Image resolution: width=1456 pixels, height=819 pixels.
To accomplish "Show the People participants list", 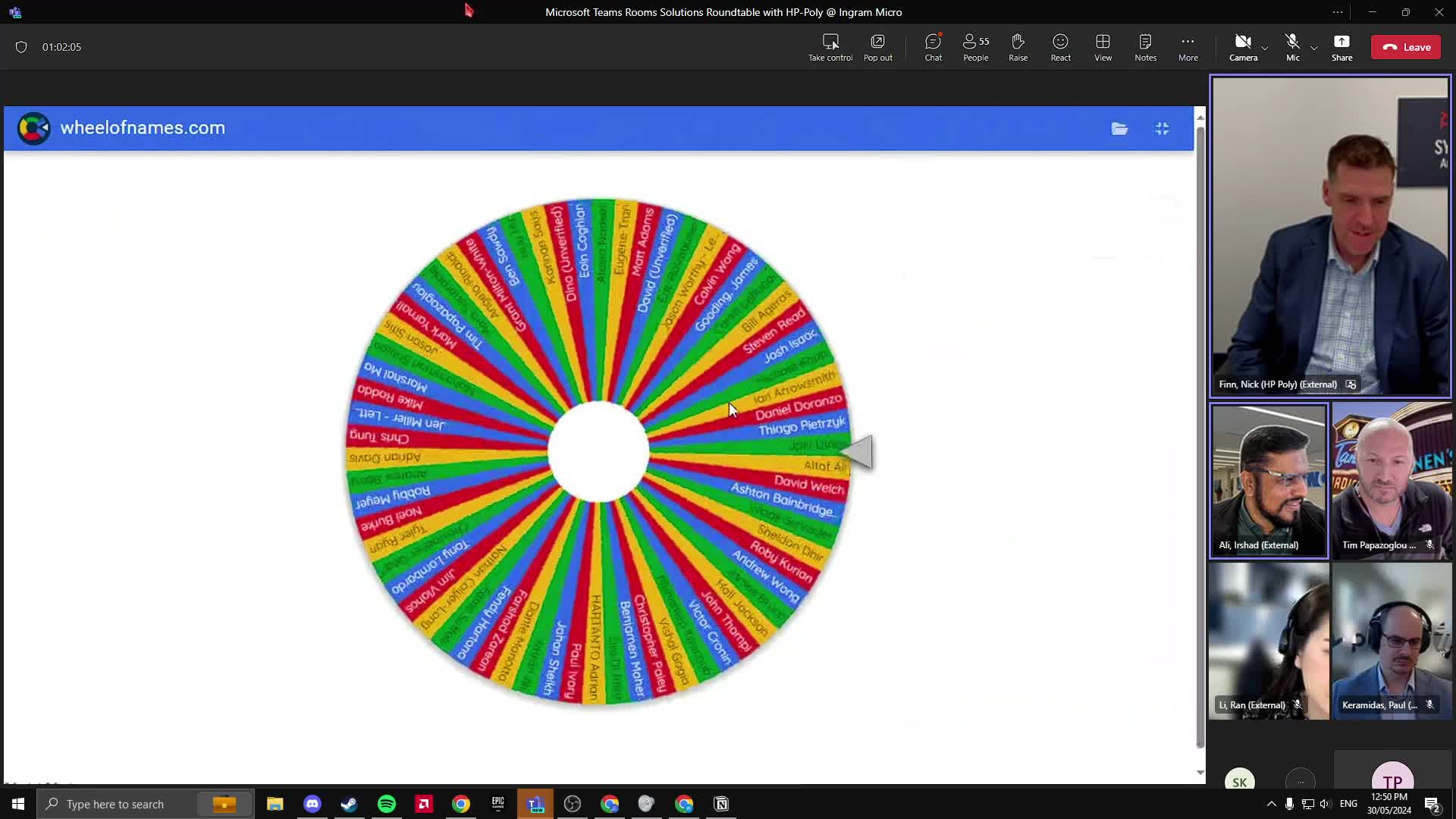I will (x=975, y=47).
